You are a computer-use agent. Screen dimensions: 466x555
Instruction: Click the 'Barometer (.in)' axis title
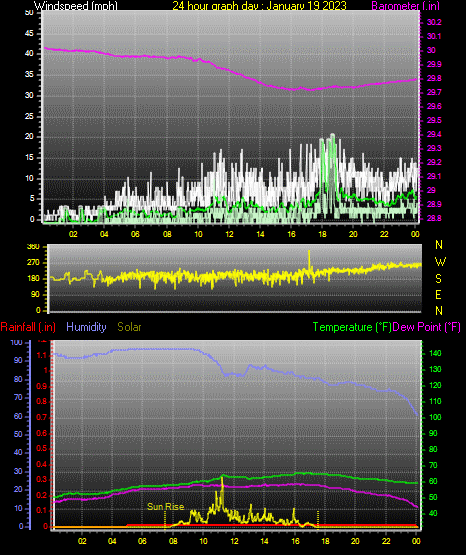pos(405,5)
